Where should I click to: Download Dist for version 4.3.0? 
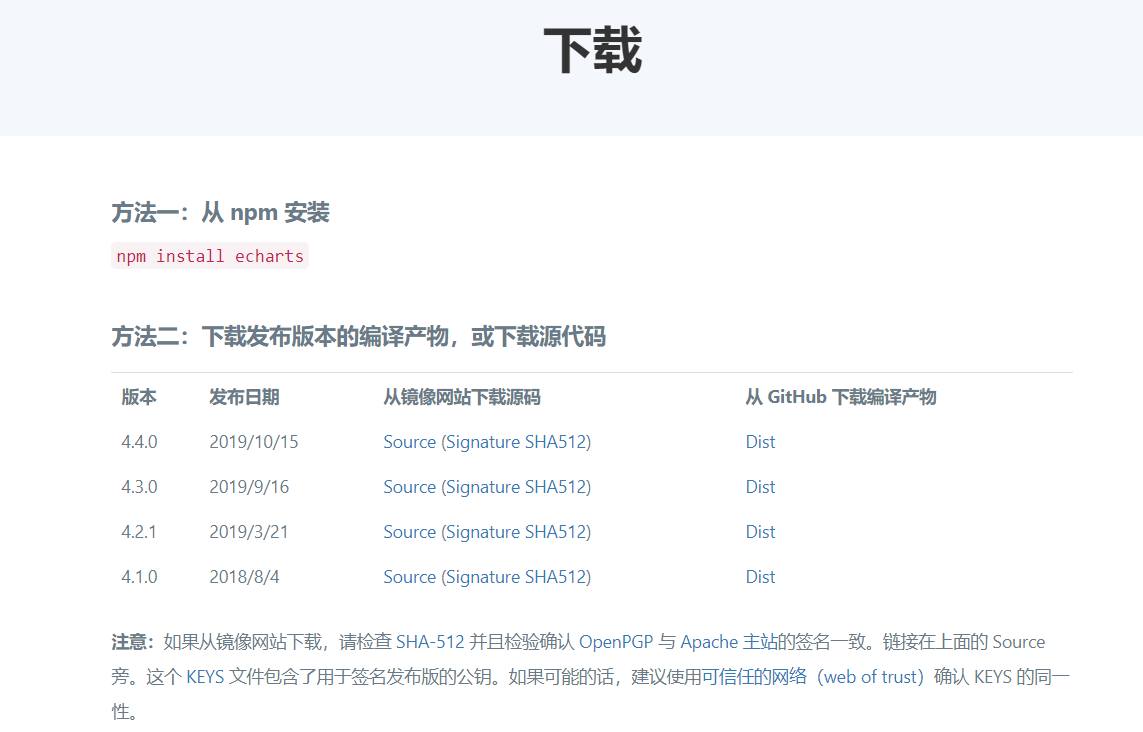(x=760, y=487)
